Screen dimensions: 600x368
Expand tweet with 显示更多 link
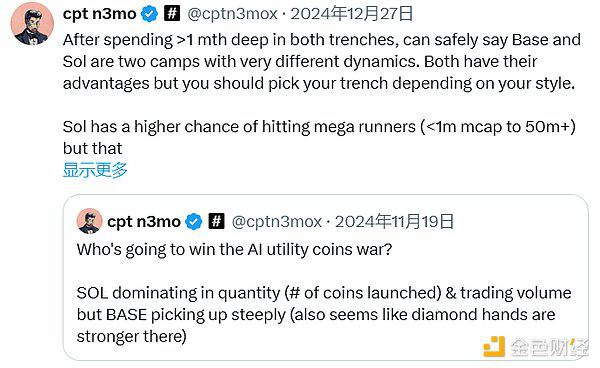click(x=95, y=170)
